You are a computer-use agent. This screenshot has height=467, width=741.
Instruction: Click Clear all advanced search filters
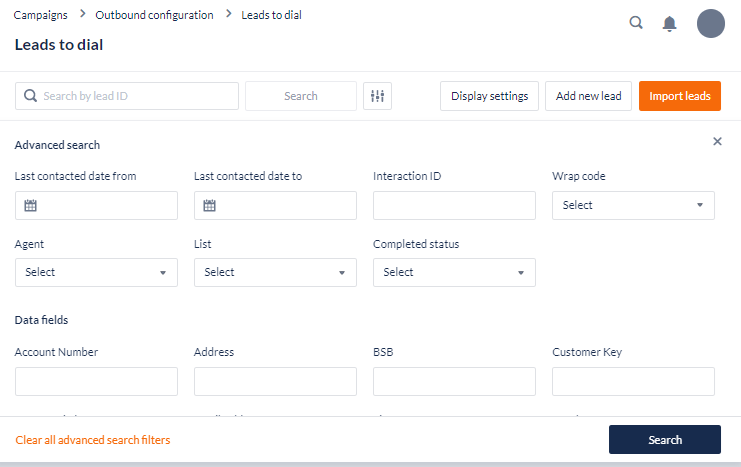pyautogui.click(x=93, y=440)
